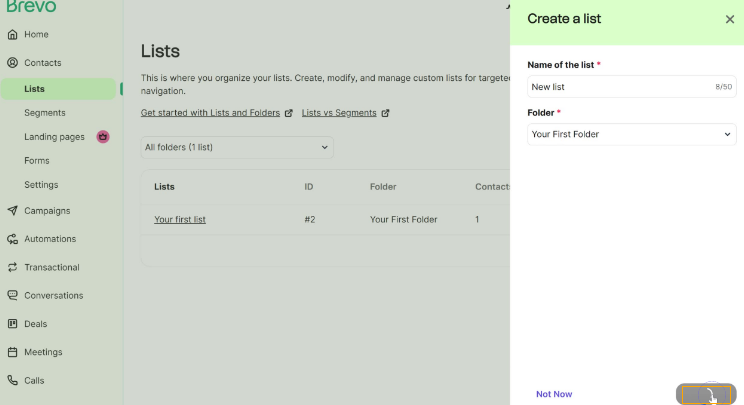This screenshot has height=405, width=744.
Task: Click the Home icon in sidebar
Action: (x=13, y=35)
